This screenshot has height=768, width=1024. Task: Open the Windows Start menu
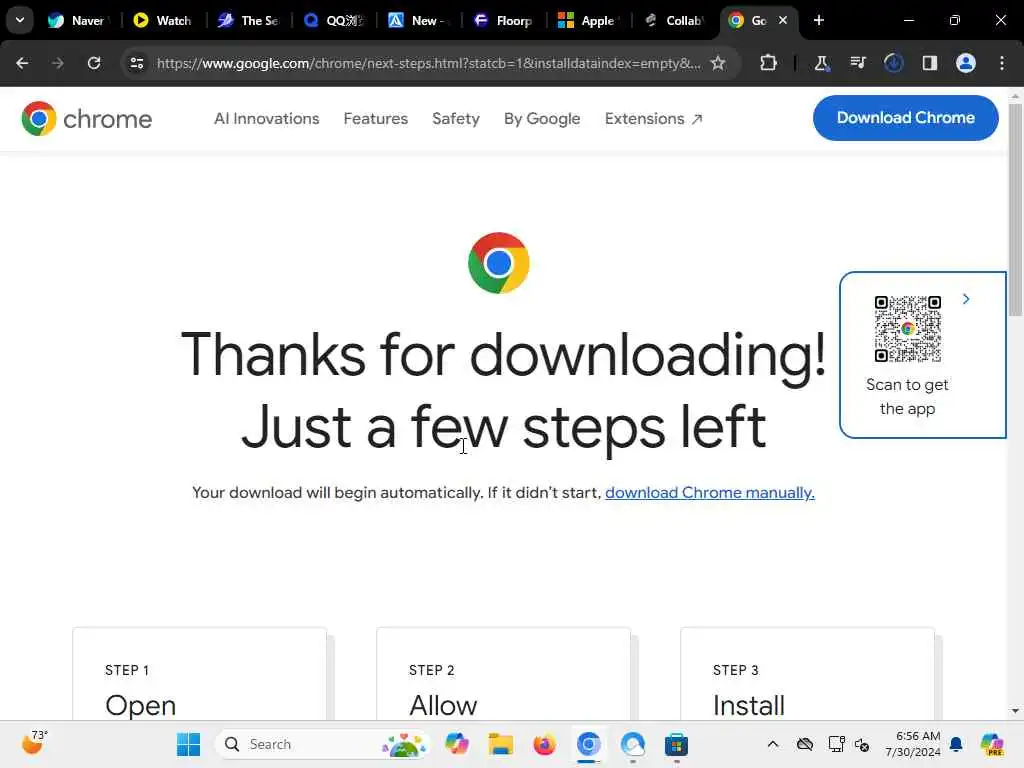(x=189, y=744)
